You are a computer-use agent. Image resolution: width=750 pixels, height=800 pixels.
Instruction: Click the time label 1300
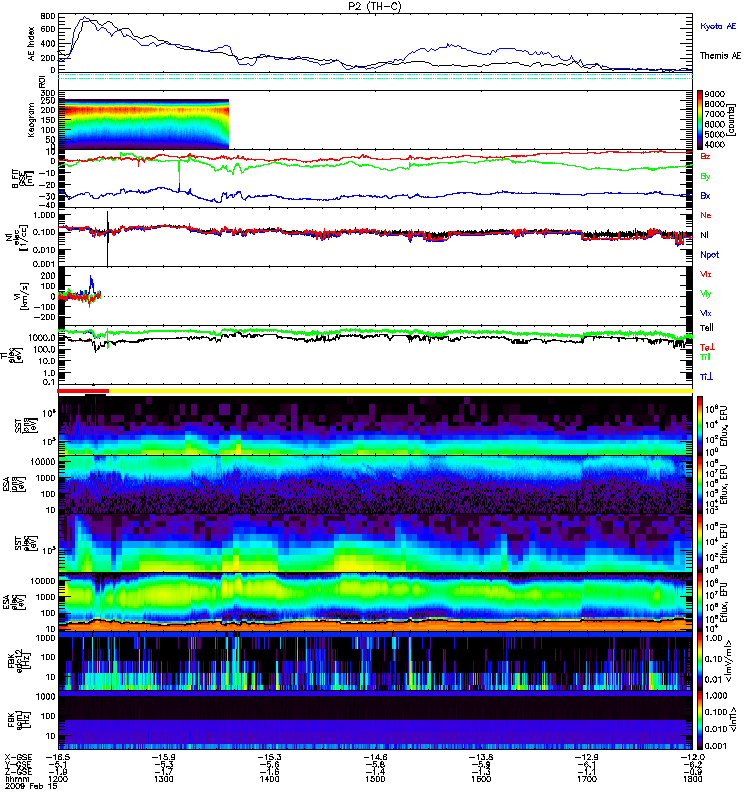point(163,779)
